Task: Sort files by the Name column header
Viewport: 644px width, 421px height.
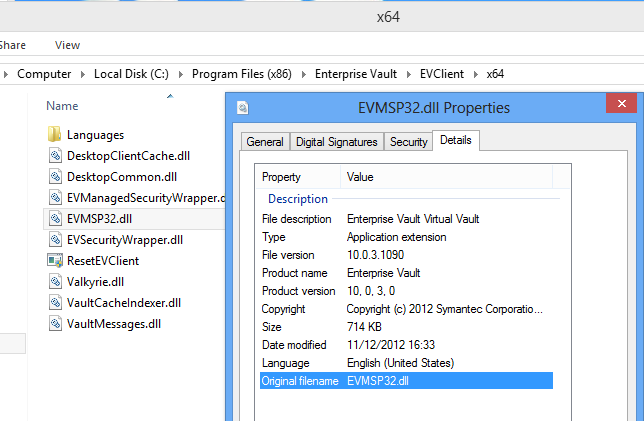Action: pyautogui.click(x=62, y=105)
